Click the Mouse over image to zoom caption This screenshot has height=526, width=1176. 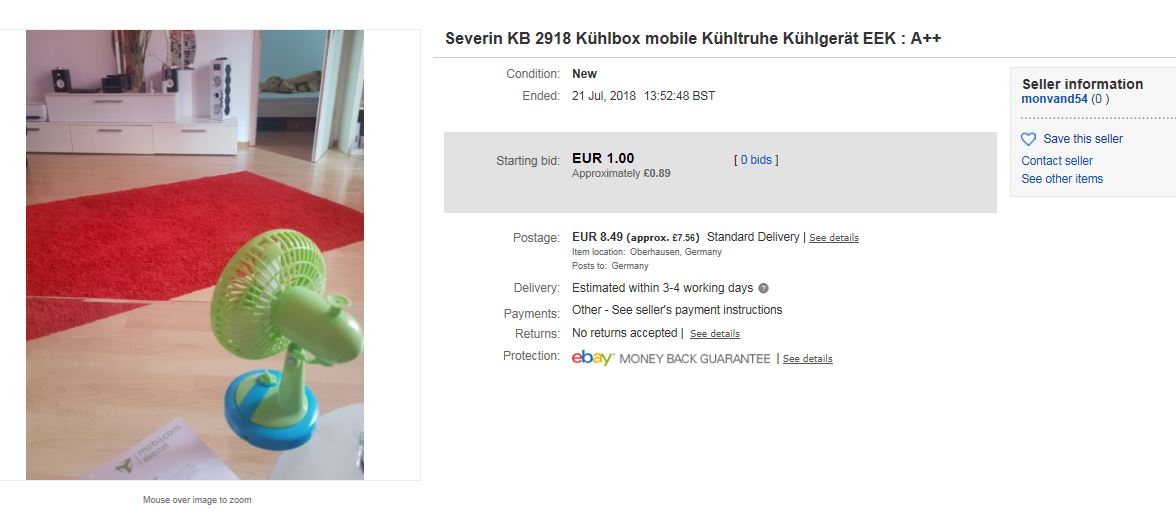tap(197, 500)
